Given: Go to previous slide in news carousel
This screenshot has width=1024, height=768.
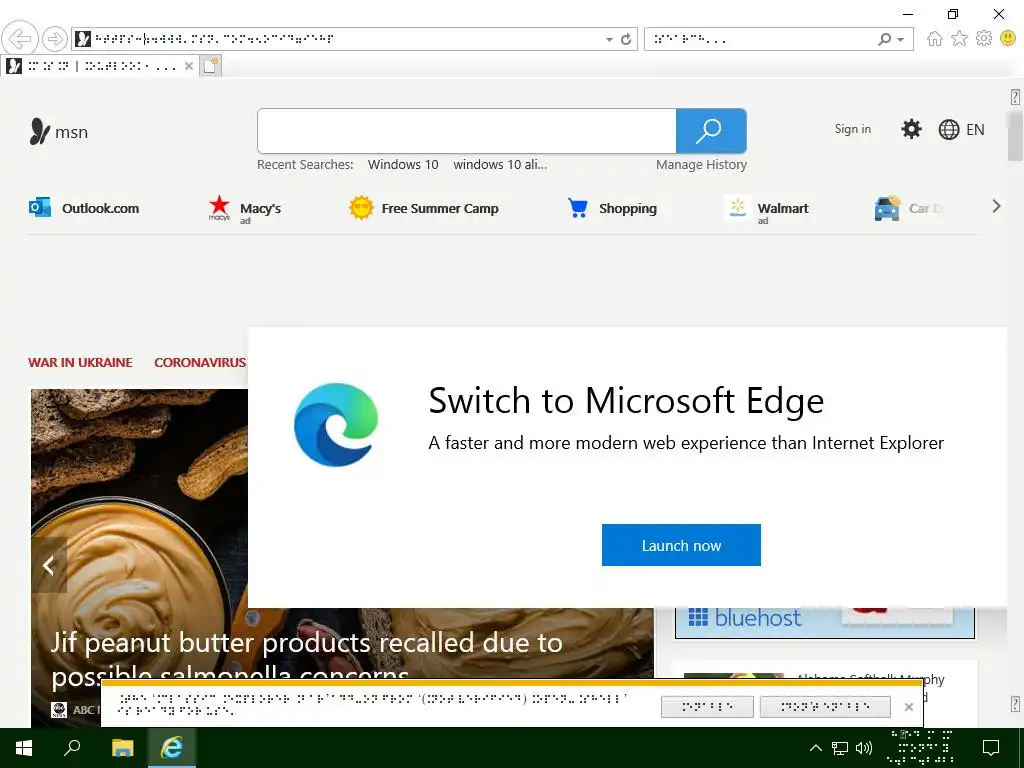Looking at the screenshot, I should [49, 565].
